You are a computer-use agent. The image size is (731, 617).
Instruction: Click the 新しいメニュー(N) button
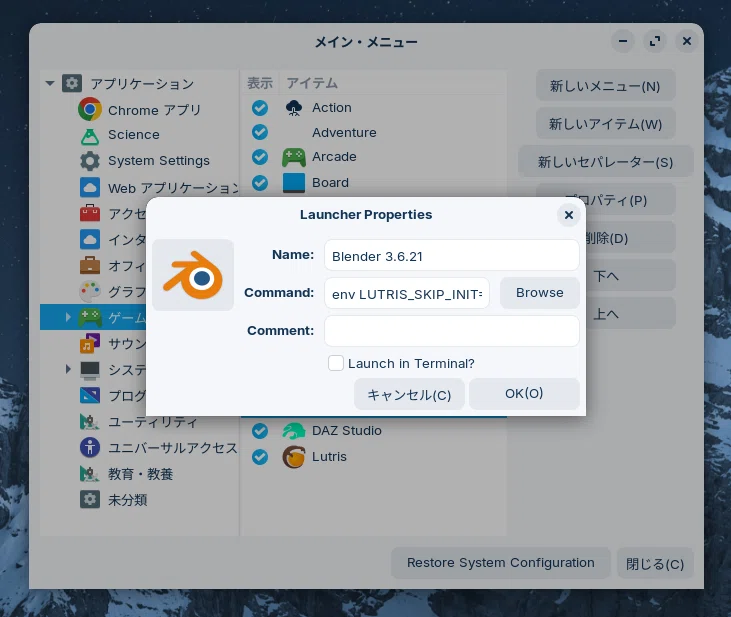click(605, 86)
